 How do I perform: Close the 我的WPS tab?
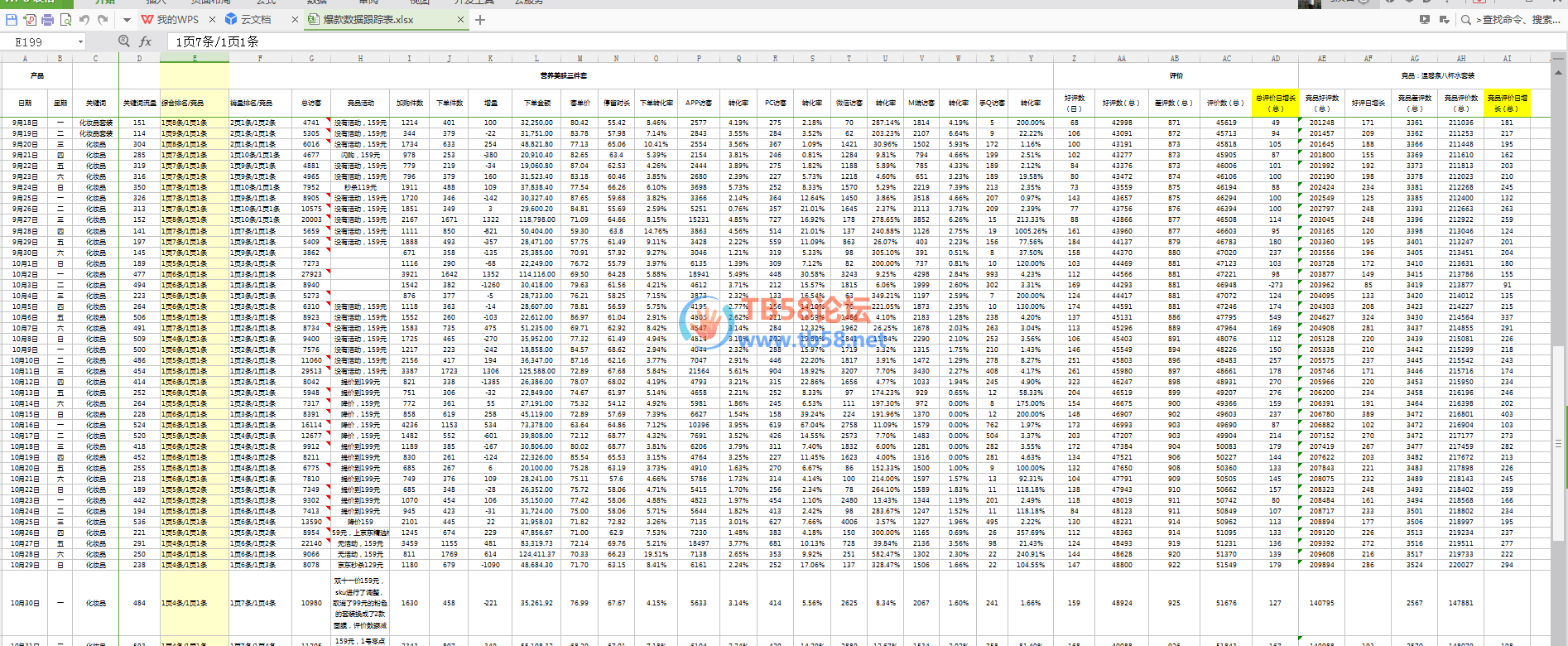pyautogui.click(x=212, y=19)
